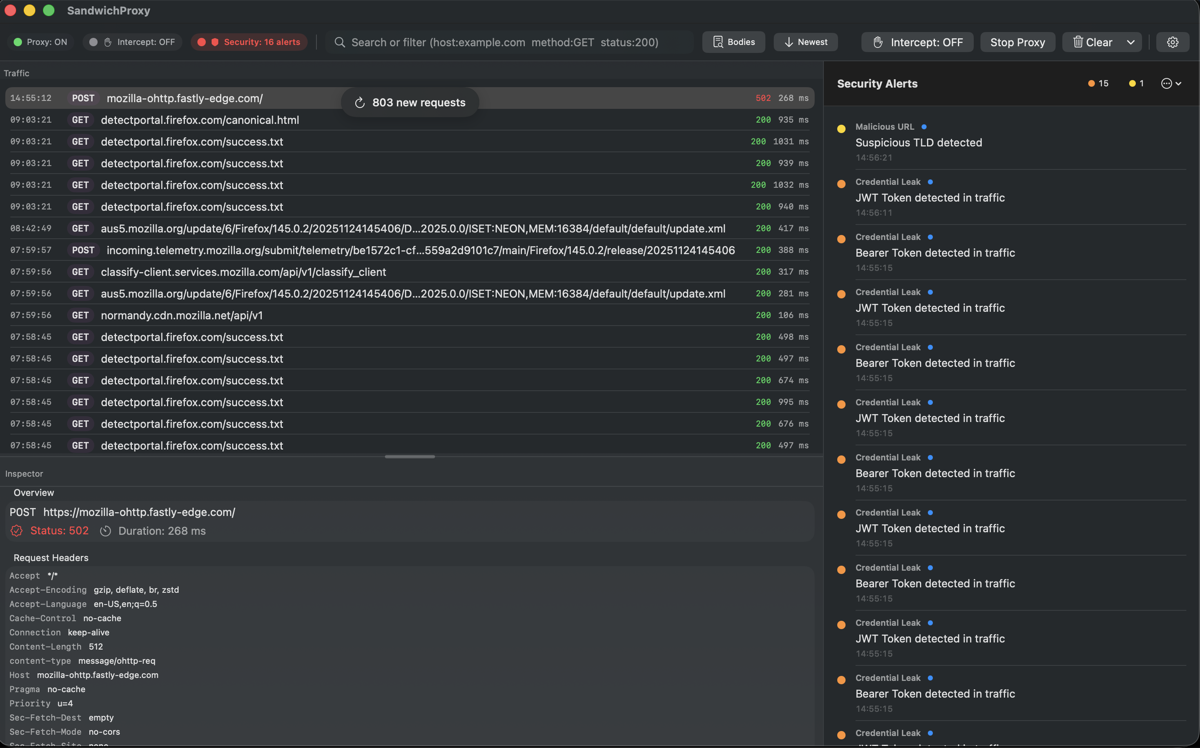Viewport: 1200px width, 748px height.
Task: Open the Security Alerts filter chevron
Action: [x=1179, y=83]
